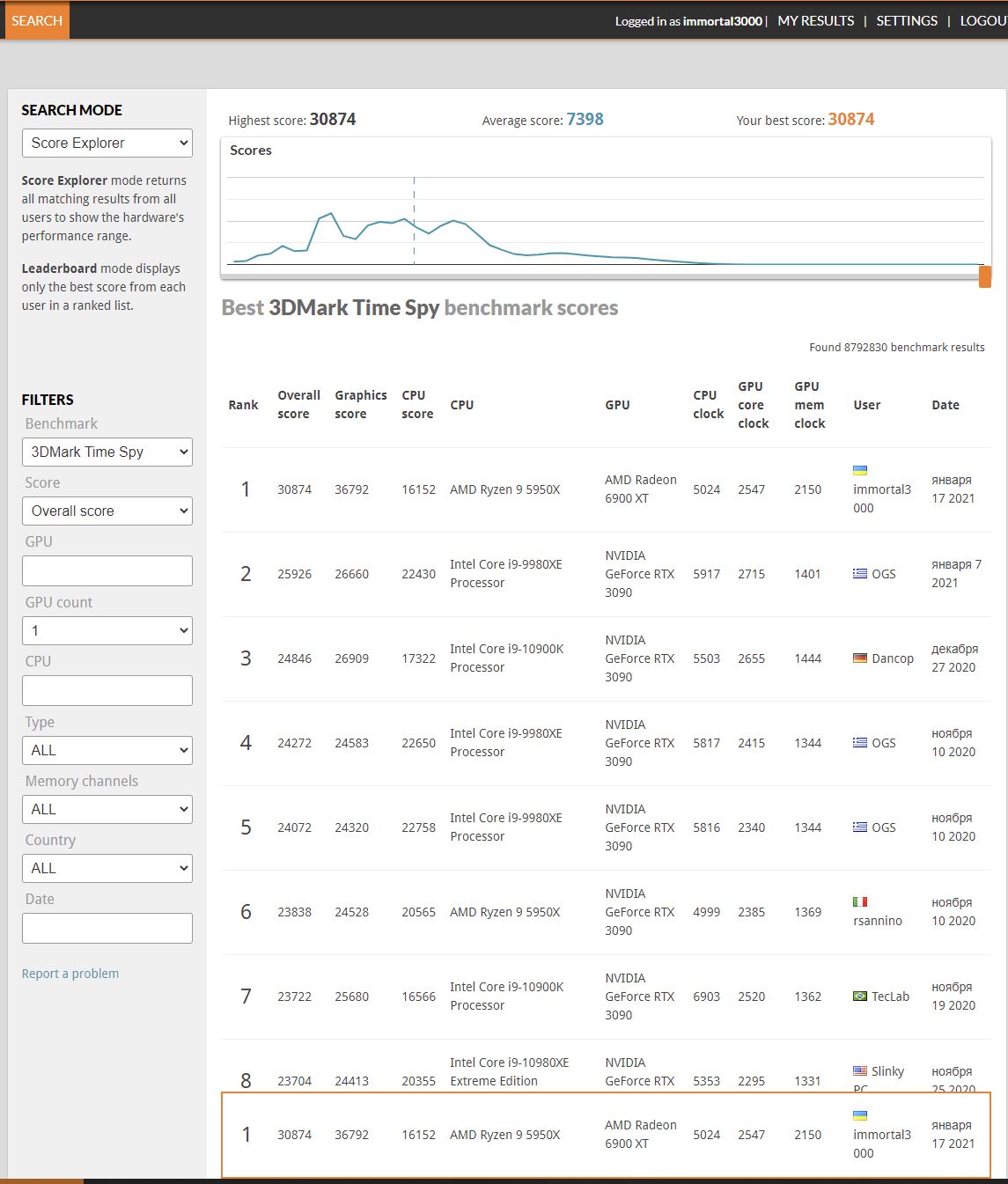The width and height of the screenshot is (1008, 1184).
Task: Click the GPU core clock column header
Action: pyautogui.click(x=753, y=405)
